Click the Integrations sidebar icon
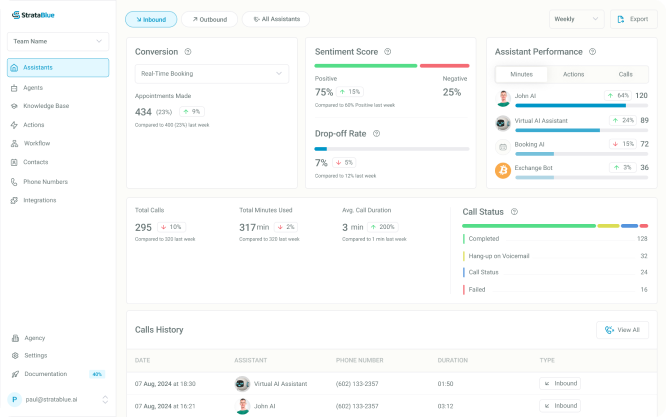The height and width of the screenshot is (417, 666). 14,200
